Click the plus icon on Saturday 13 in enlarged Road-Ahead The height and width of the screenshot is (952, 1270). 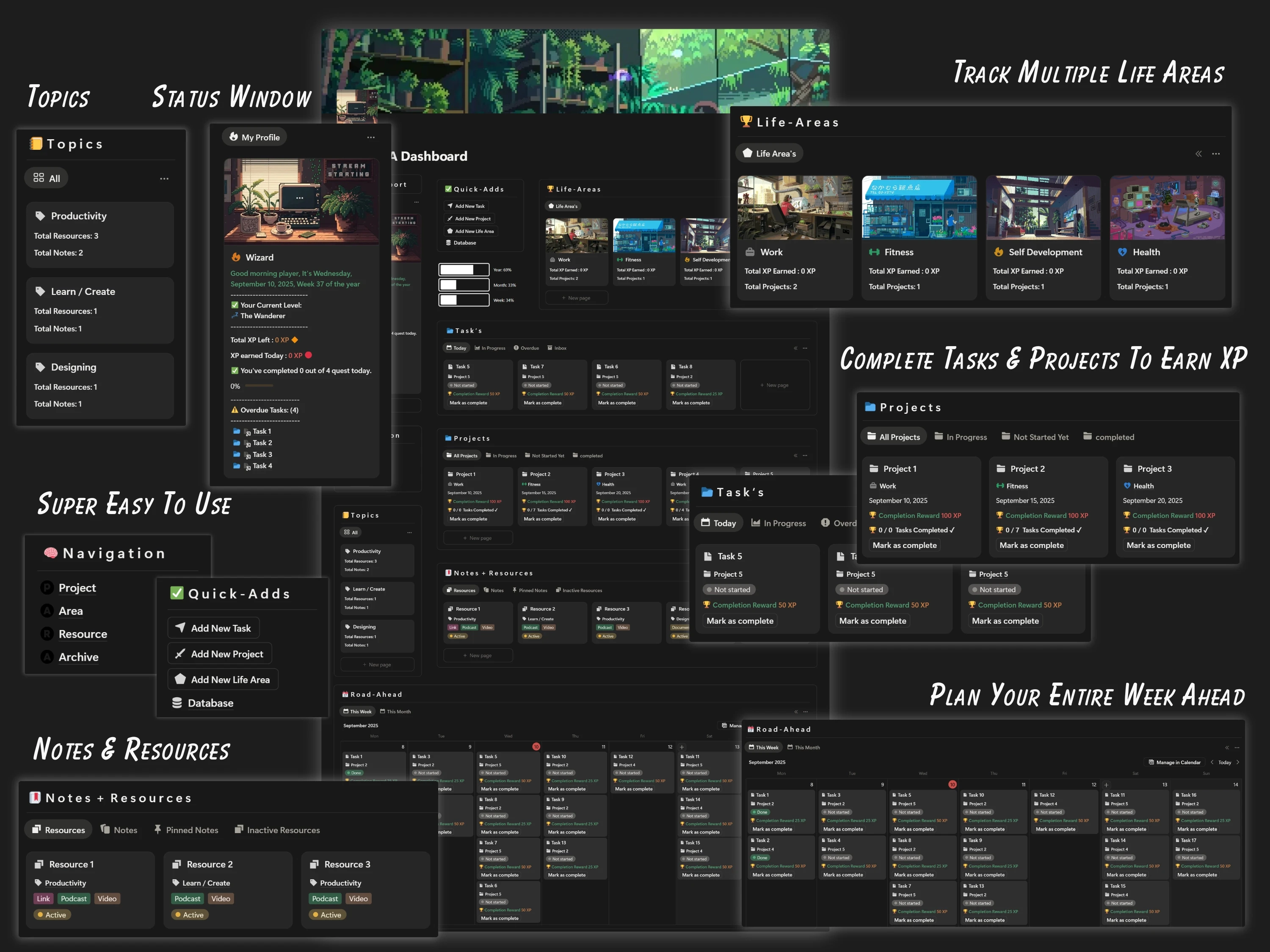[1106, 784]
